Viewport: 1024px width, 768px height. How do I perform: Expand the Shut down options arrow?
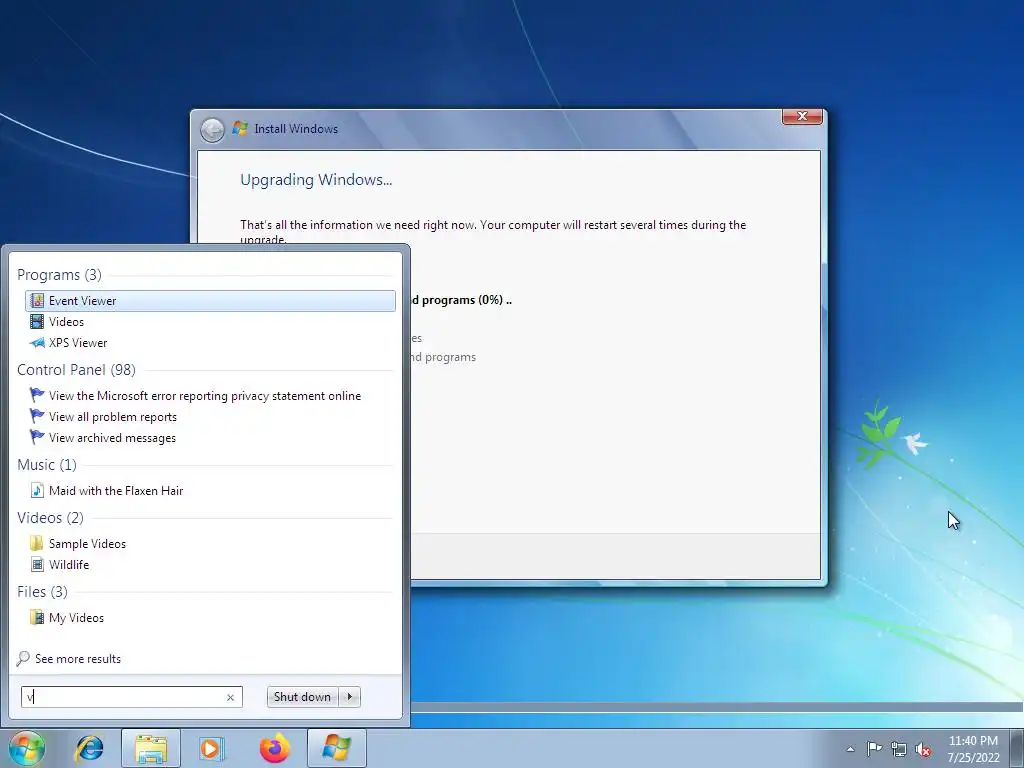pyautogui.click(x=350, y=697)
